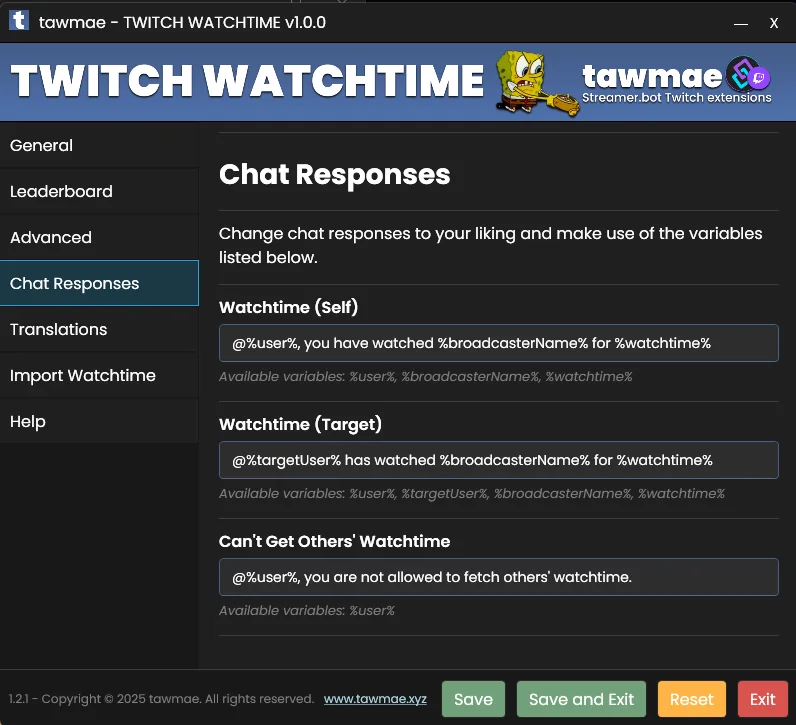
Task: Click the "Can't Get Others' Watchtime" label
Action: point(335,541)
